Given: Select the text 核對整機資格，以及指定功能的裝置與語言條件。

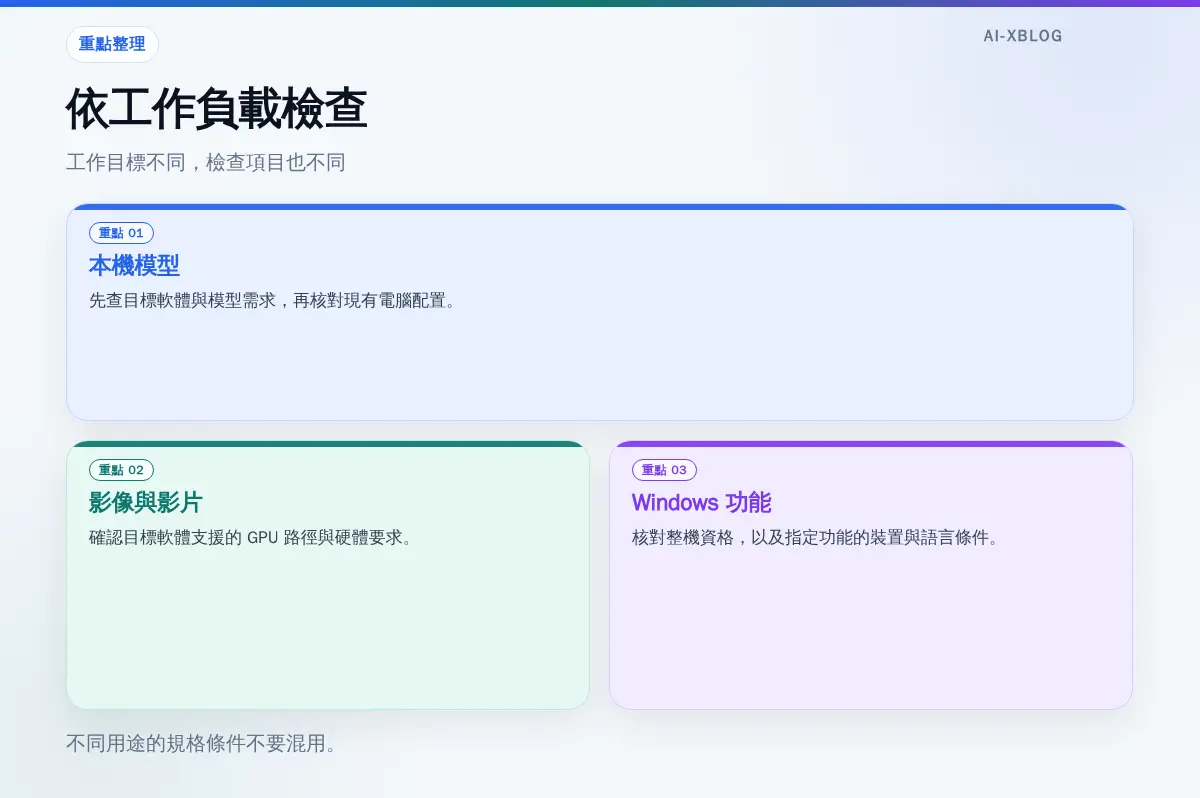Looking at the screenshot, I should tap(816, 537).
